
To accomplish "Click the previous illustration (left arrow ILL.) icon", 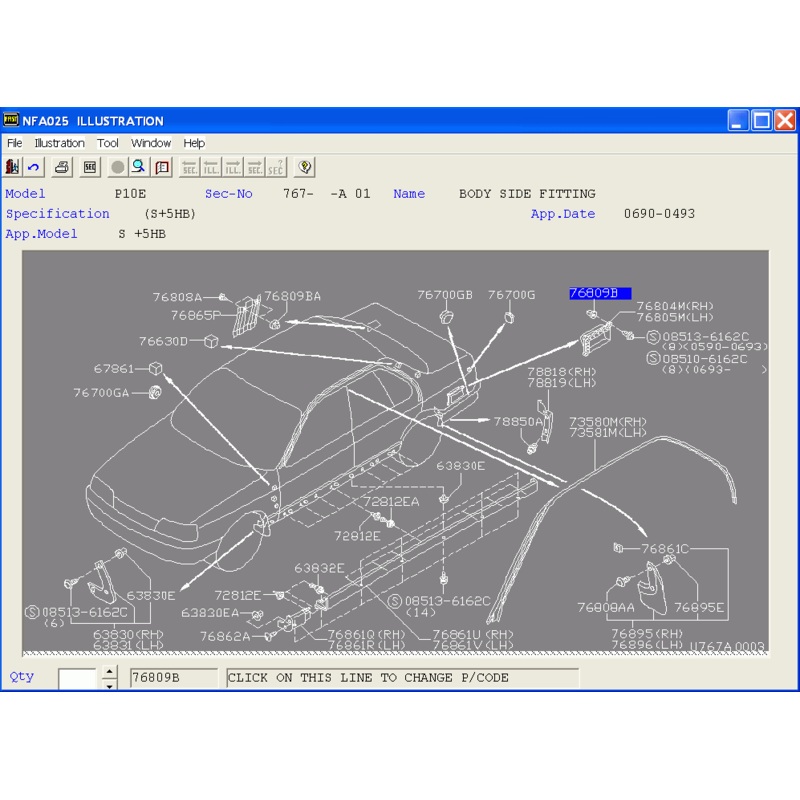I will pyautogui.click(x=211, y=167).
